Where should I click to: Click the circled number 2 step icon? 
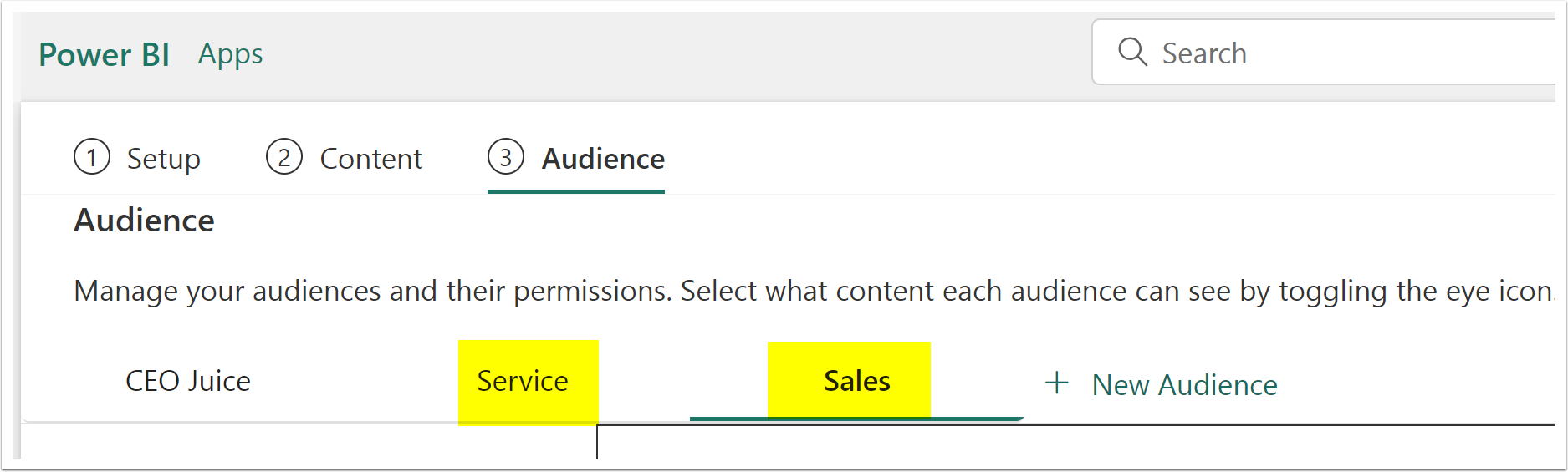284,157
